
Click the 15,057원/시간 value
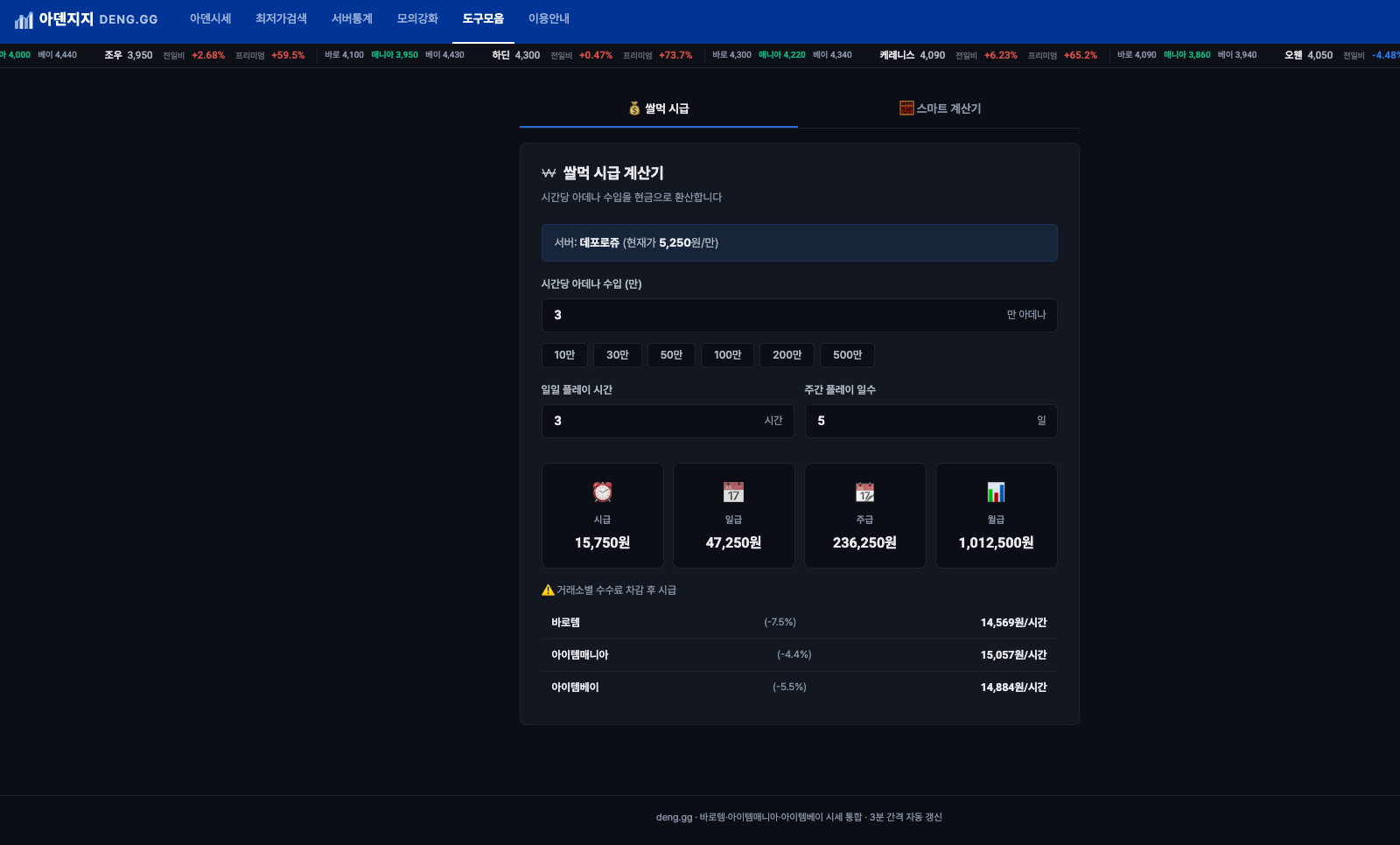1013,655
